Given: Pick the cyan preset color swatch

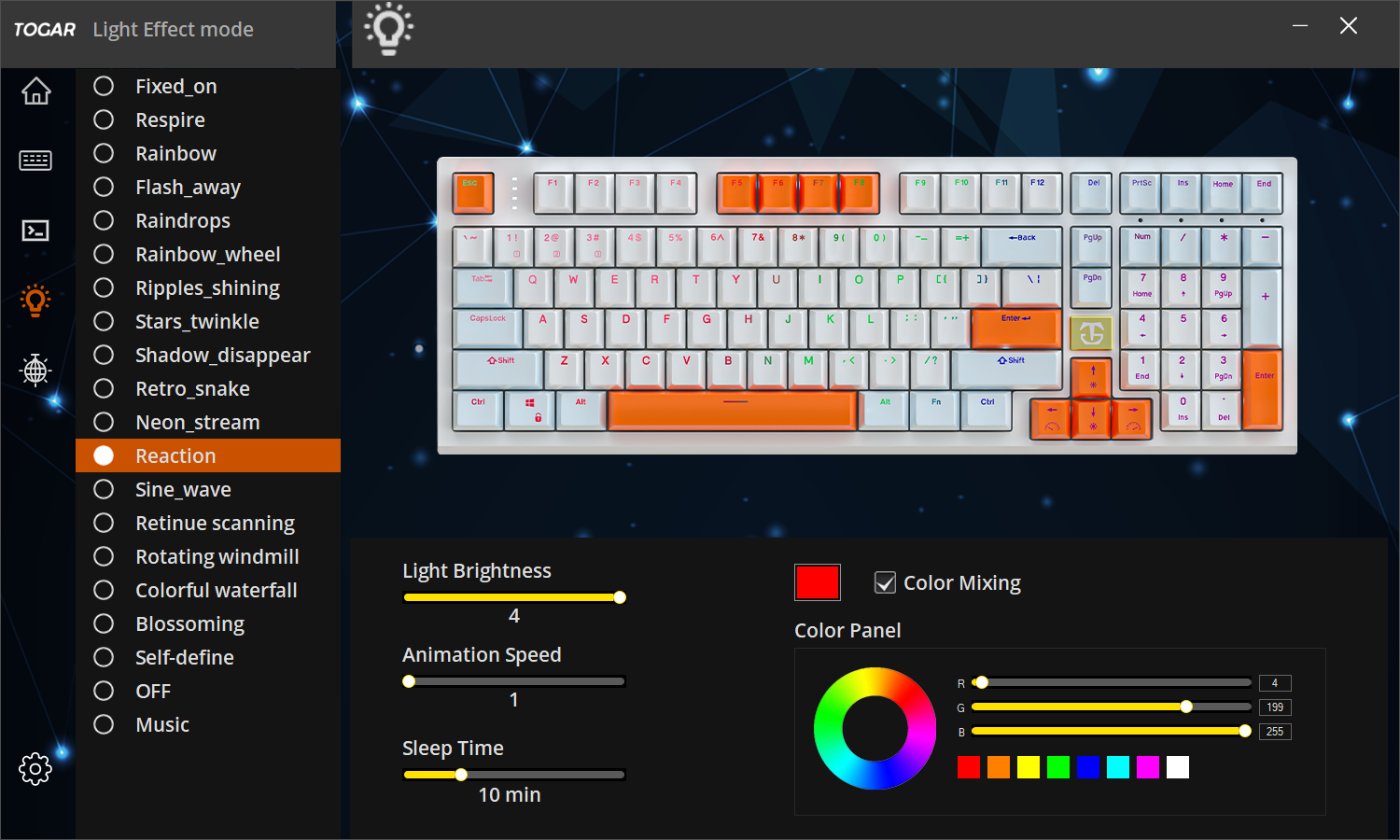Looking at the screenshot, I should pyautogui.click(x=1118, y=767).
